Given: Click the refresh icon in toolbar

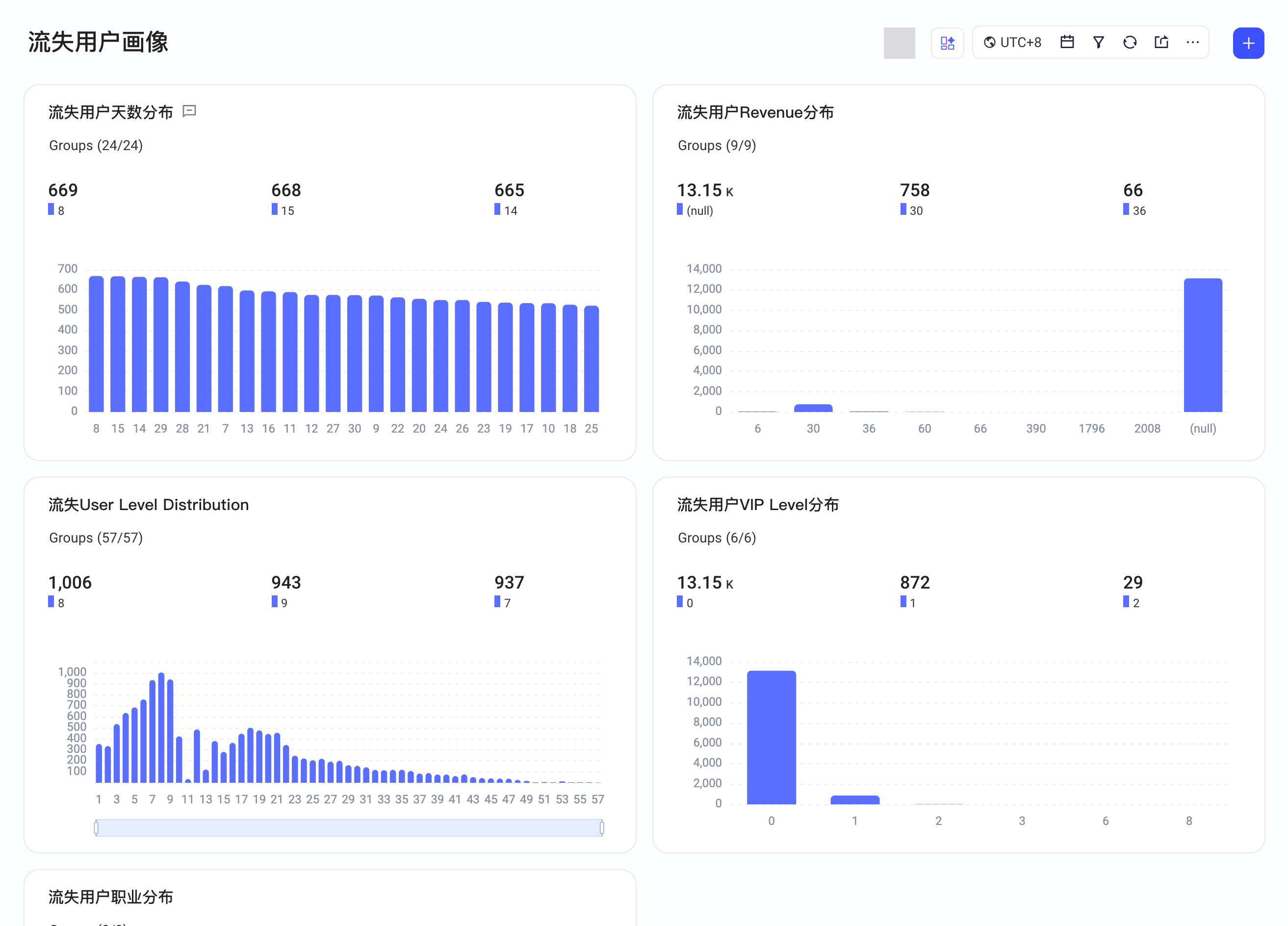Looking at the screenshot, I should (x=1130, y=43).
